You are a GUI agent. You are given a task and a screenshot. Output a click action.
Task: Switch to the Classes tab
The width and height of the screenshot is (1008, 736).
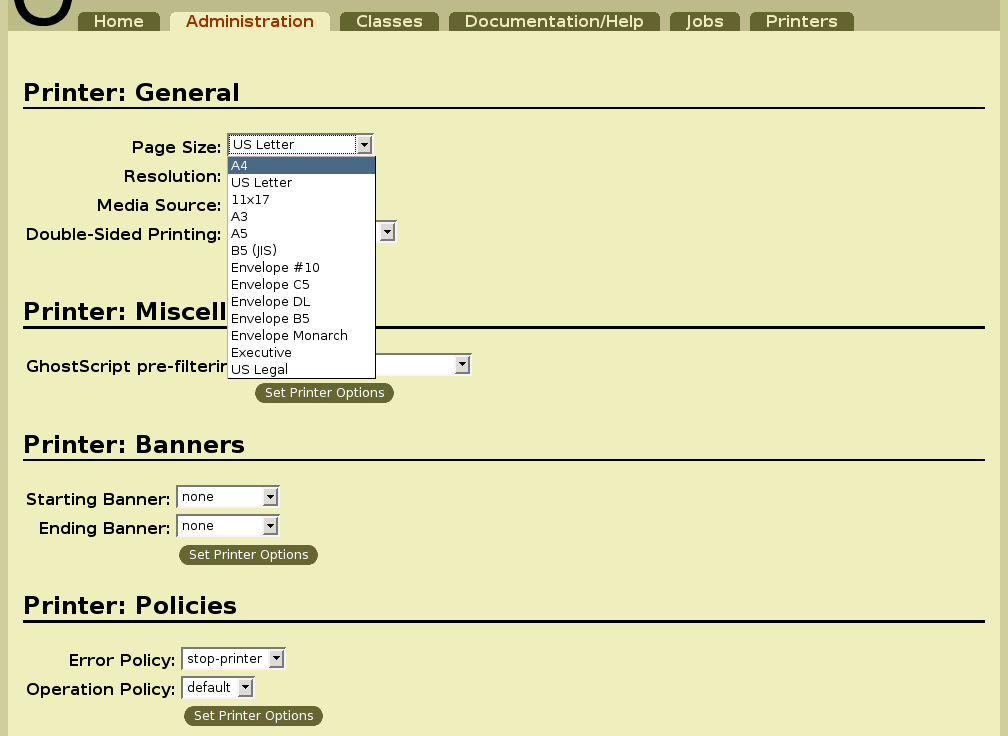(x=389, y=18)
